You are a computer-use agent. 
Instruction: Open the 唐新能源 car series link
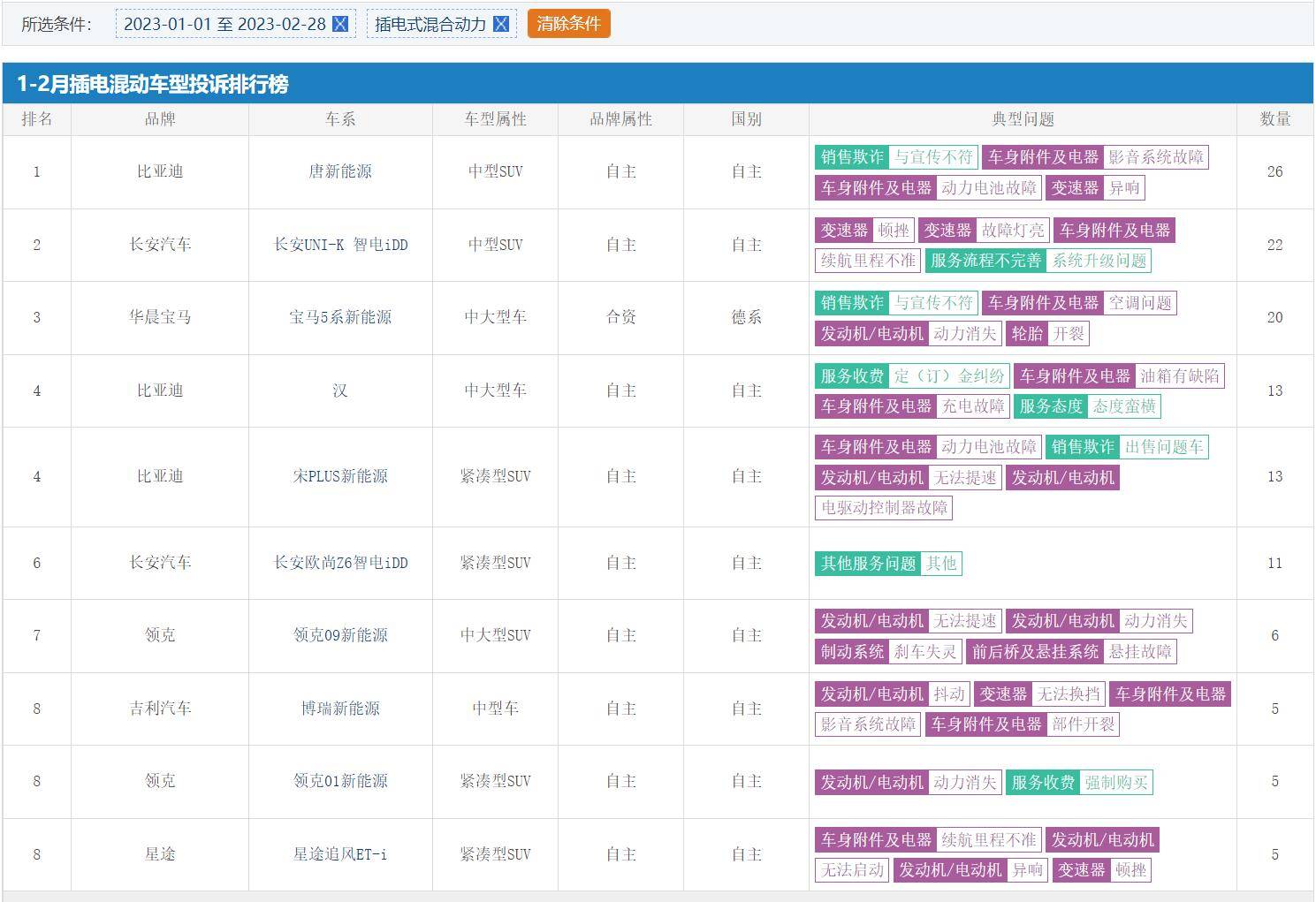pos(340,171)
